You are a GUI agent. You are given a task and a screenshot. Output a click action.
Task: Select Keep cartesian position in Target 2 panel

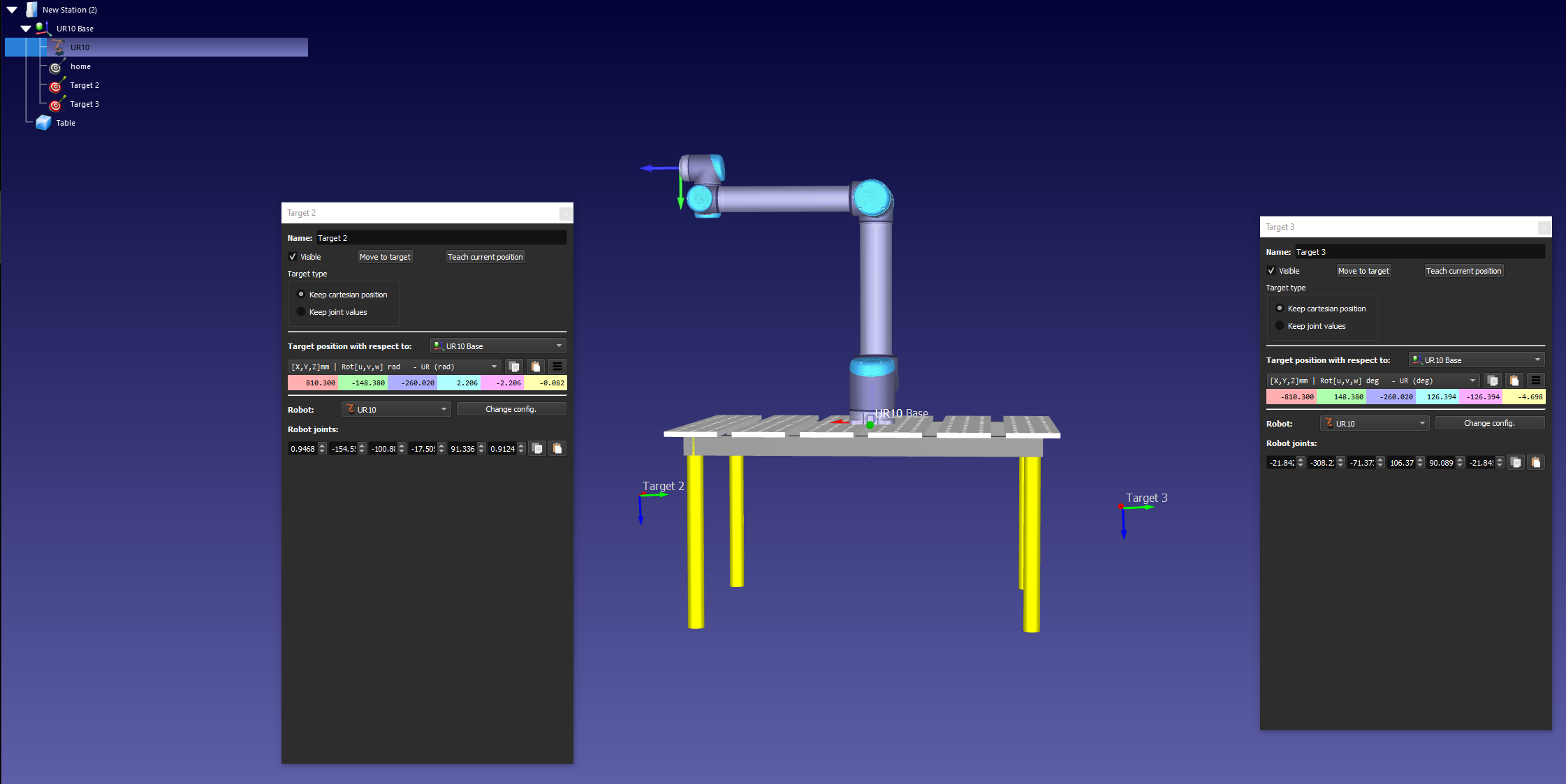click(301, 295)
